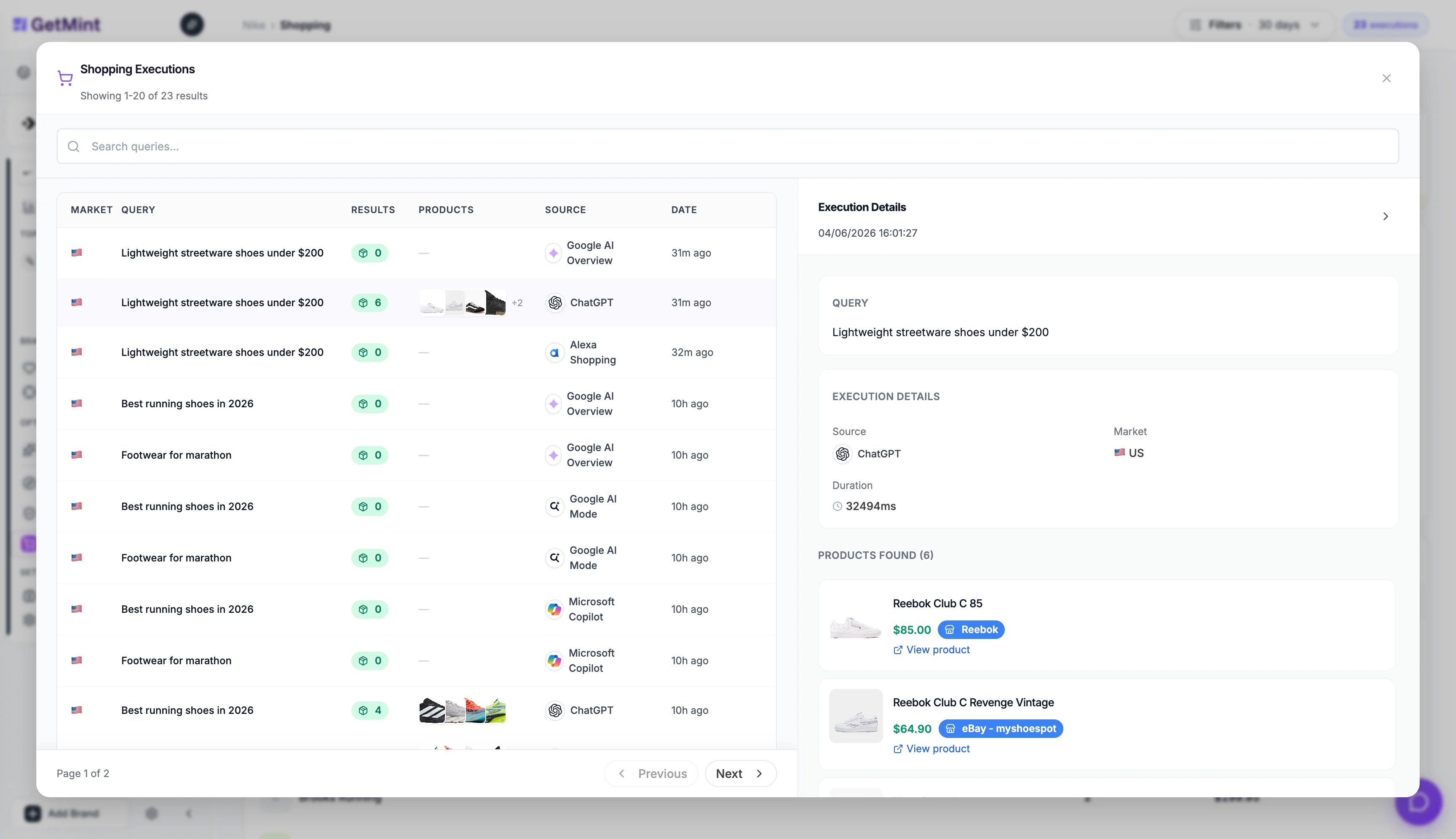Screen dimensions: 1456x839
Task: Click product thumbnails in Best running shoes ChatGPT row
Action: click(x=462, y=710)
